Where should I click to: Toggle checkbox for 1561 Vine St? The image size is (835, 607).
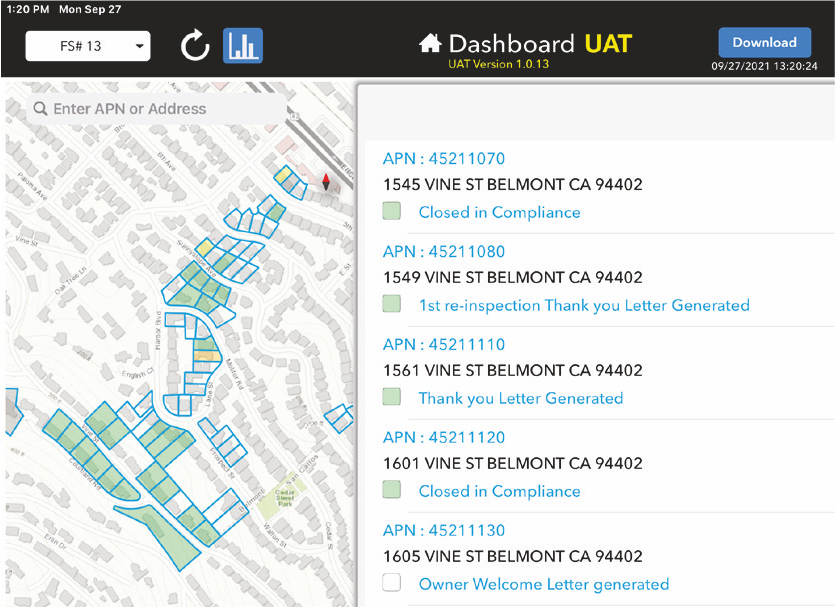392,398
